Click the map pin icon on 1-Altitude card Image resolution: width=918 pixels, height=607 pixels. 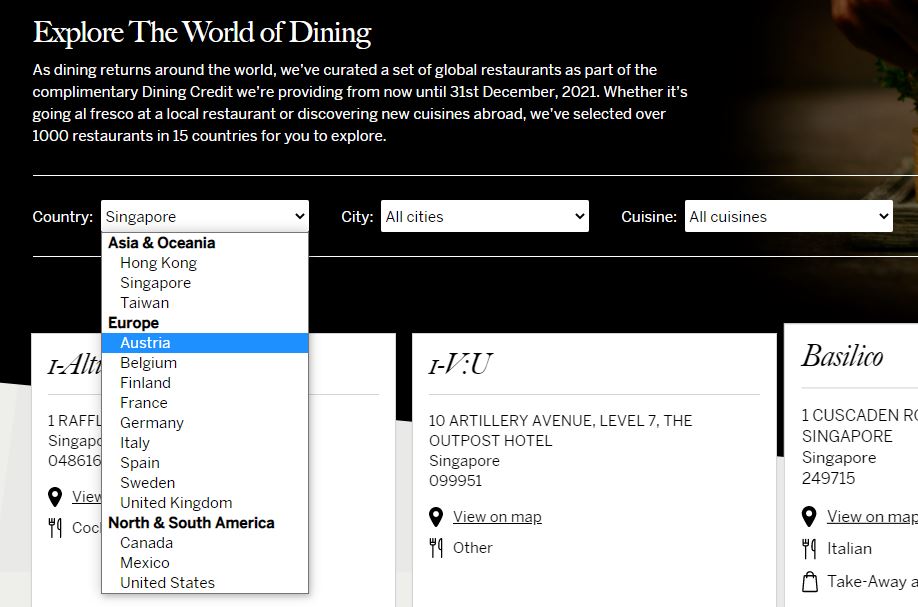coord(55,497)
